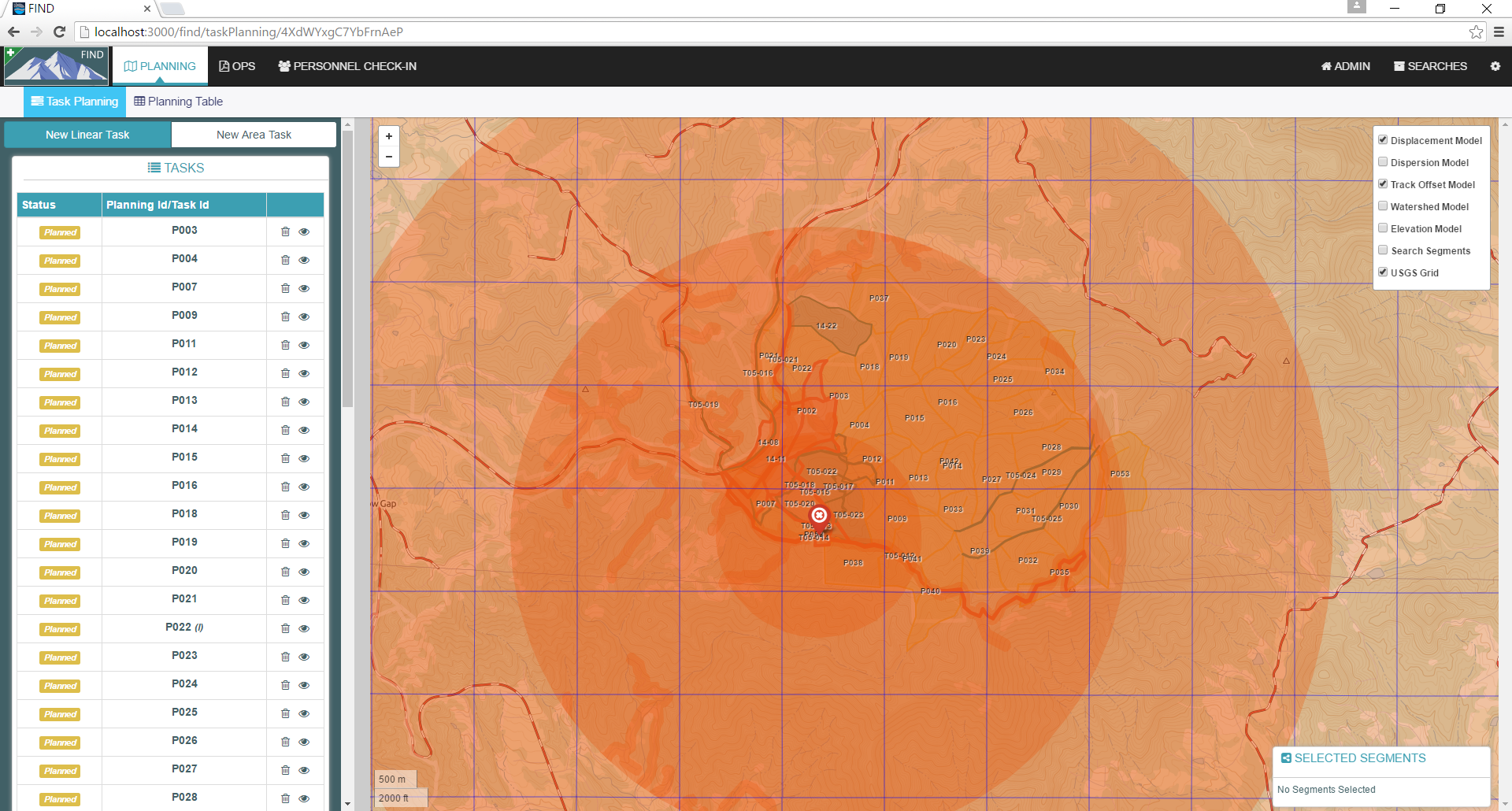
Task: Zoom in on the map
Action: (x=389, y=136)
